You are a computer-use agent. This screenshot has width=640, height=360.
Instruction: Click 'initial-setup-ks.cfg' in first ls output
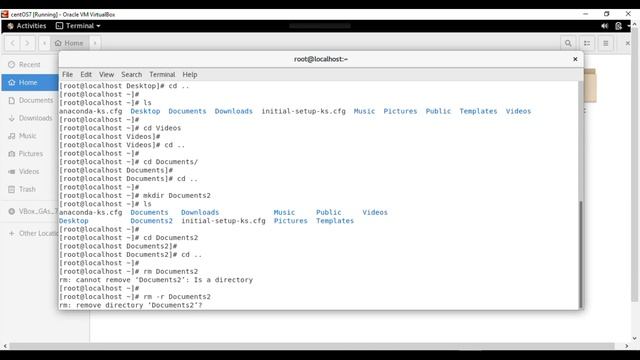[x=303, y=111]
